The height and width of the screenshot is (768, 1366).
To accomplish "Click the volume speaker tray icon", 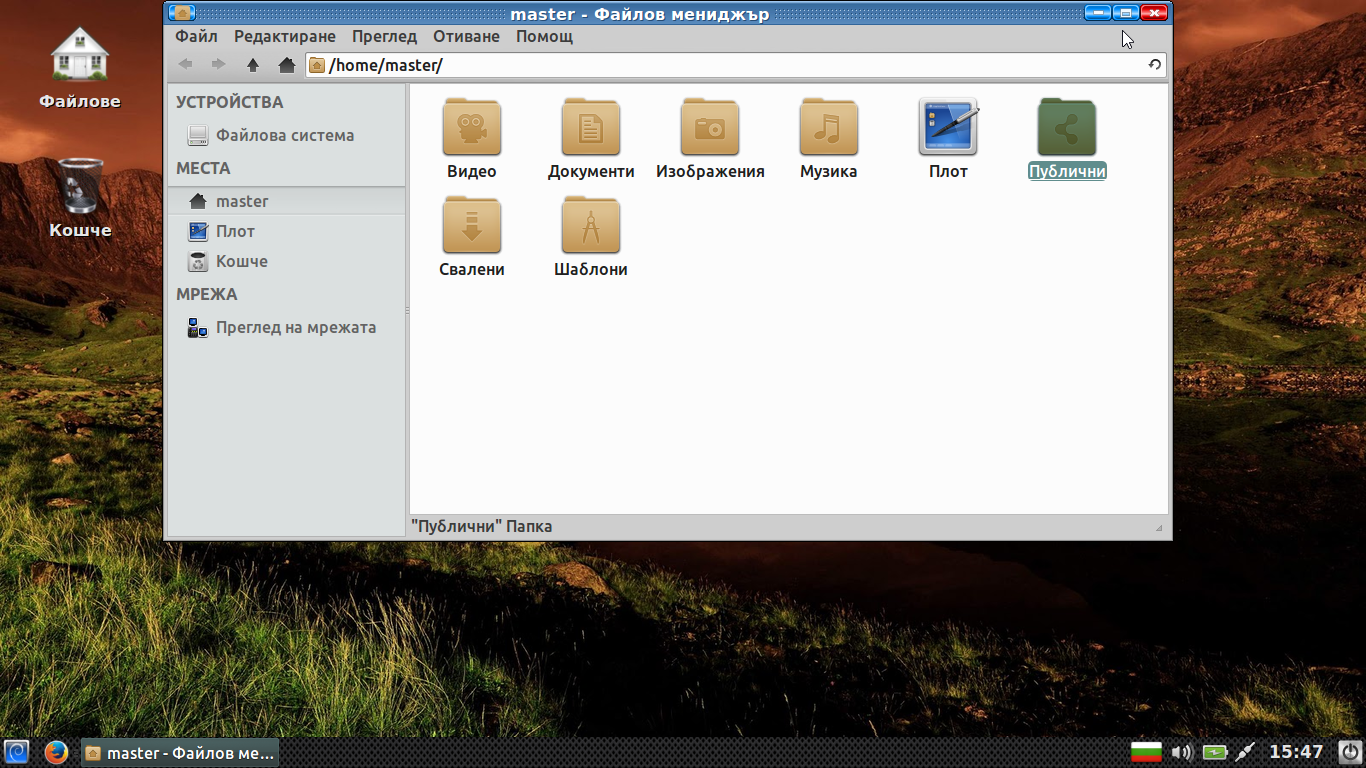I will coord(1181,752).
